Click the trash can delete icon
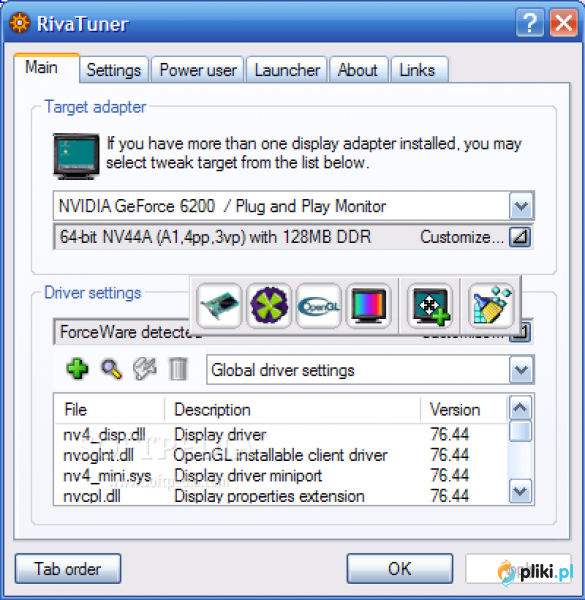Image resolution: width=585 pixels, height=600 pixels. point(178,369)
